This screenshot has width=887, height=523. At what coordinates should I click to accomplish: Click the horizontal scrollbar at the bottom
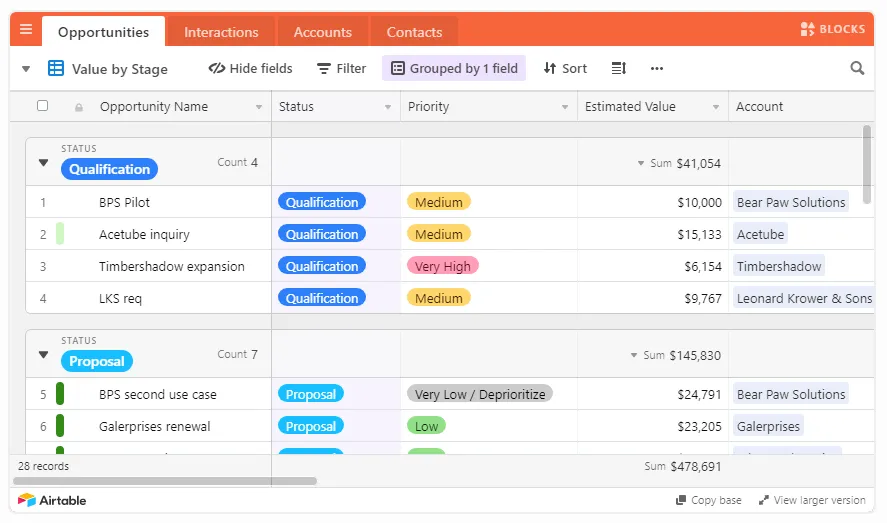(x=165, y=481)
